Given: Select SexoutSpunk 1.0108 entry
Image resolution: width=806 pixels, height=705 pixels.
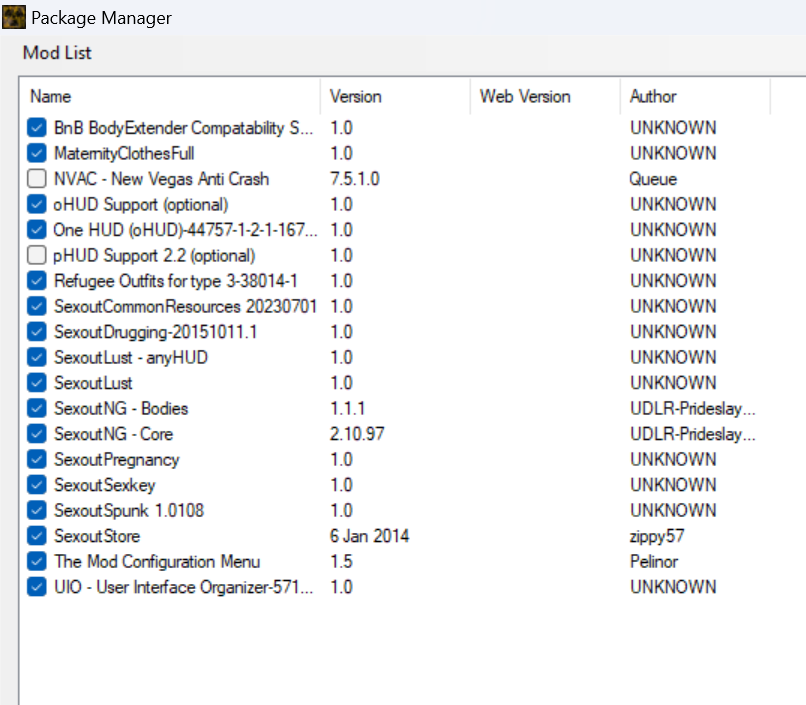Looking at the screenshot, I should tap(129, 510).
